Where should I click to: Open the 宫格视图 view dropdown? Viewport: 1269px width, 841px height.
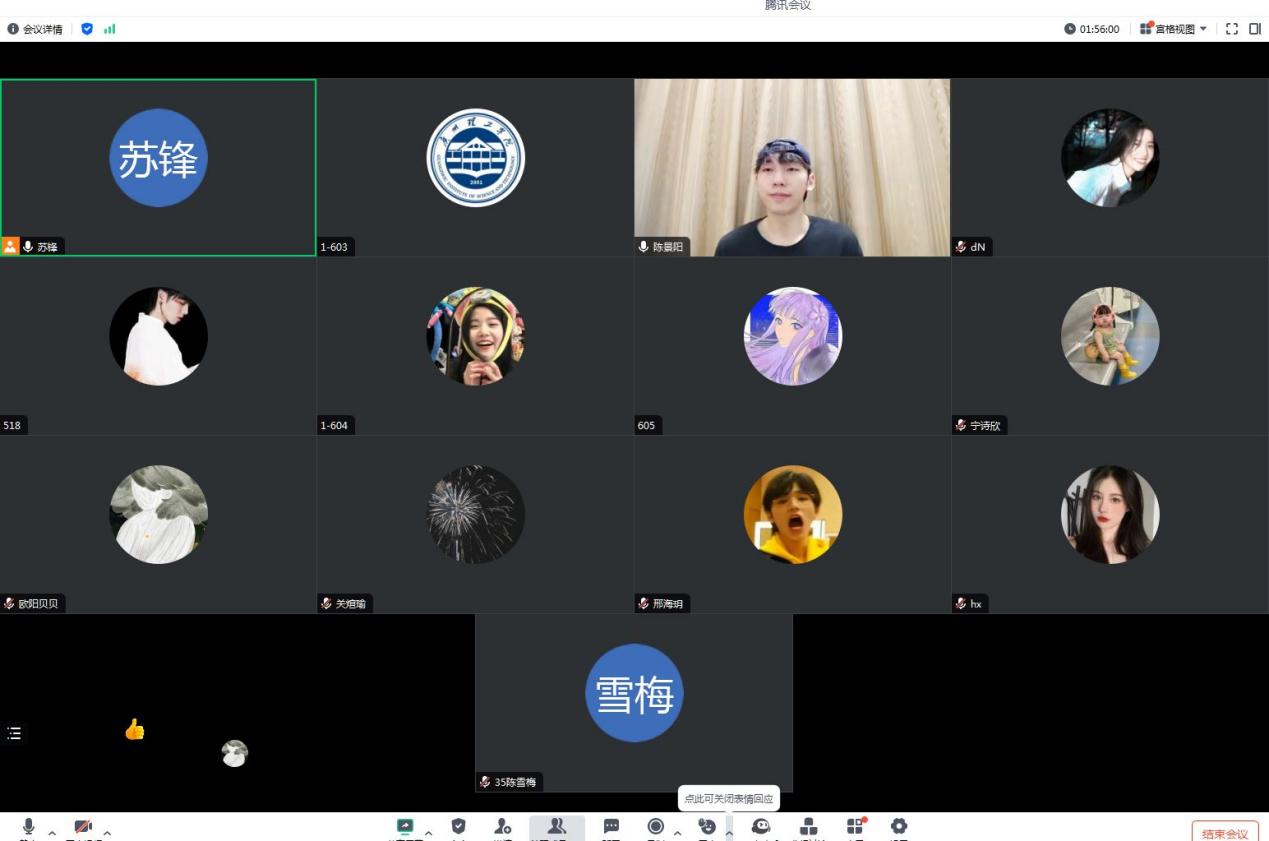pos(1174,29)
